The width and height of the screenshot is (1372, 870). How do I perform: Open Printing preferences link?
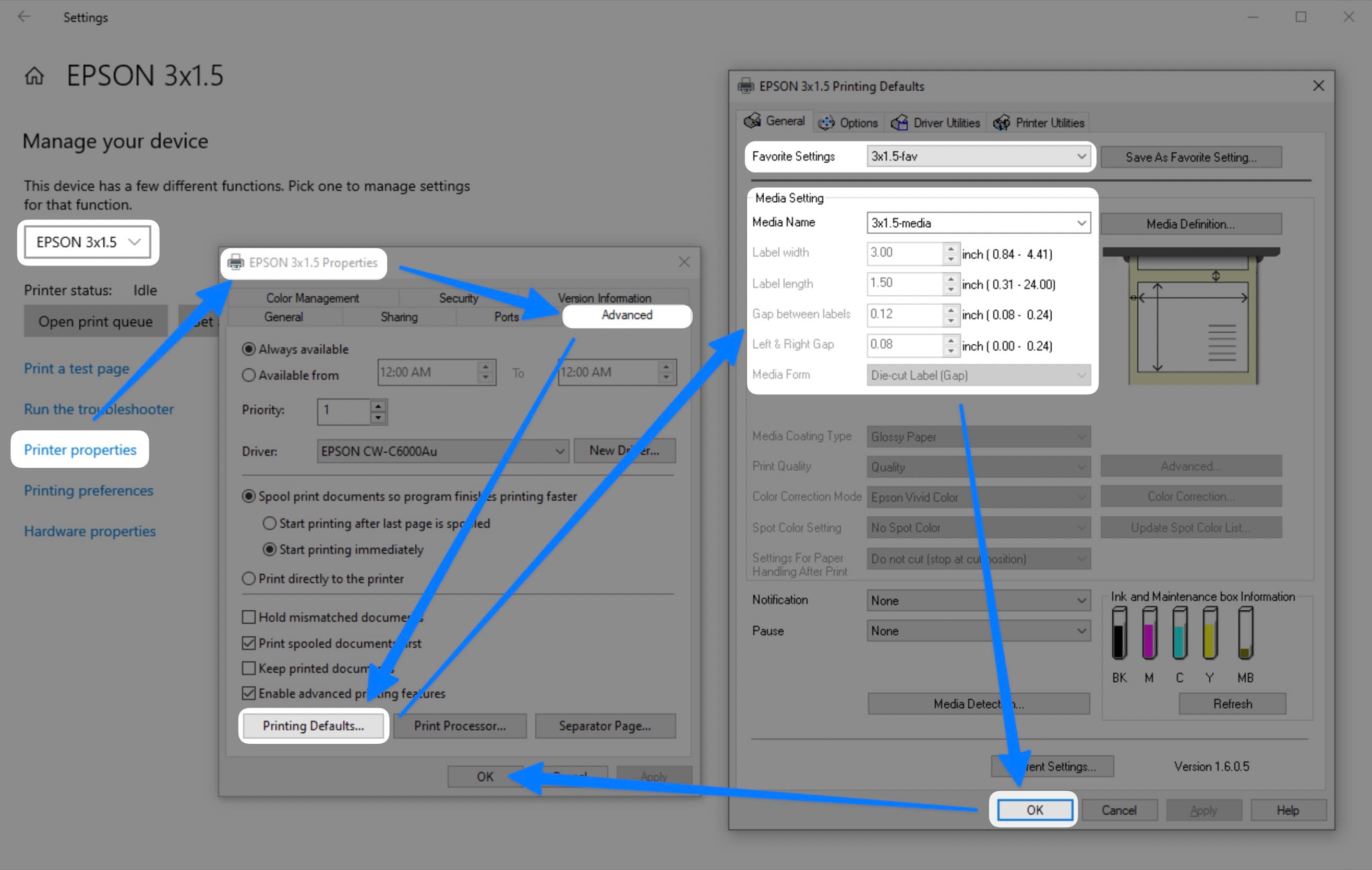[x=88, y=491]
